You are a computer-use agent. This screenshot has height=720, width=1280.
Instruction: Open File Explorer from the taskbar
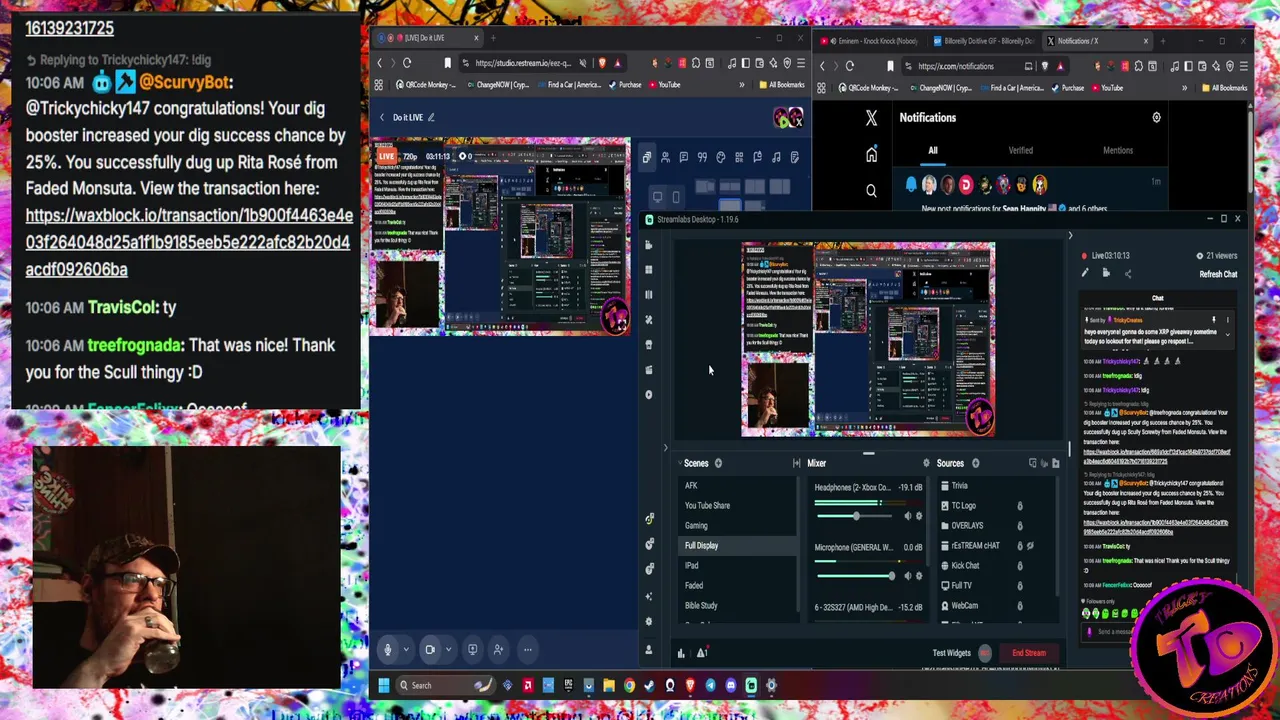click(x=608, y=685)
